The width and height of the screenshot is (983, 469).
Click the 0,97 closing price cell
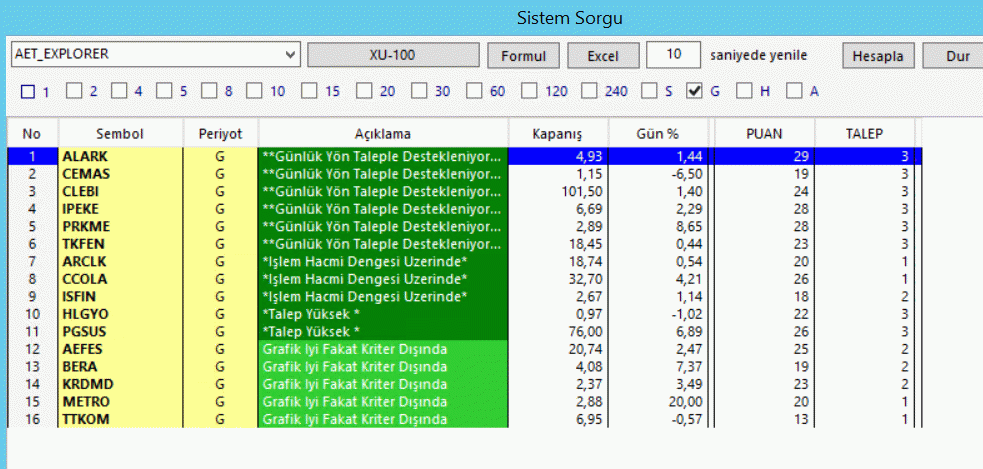tap(558, 314)
